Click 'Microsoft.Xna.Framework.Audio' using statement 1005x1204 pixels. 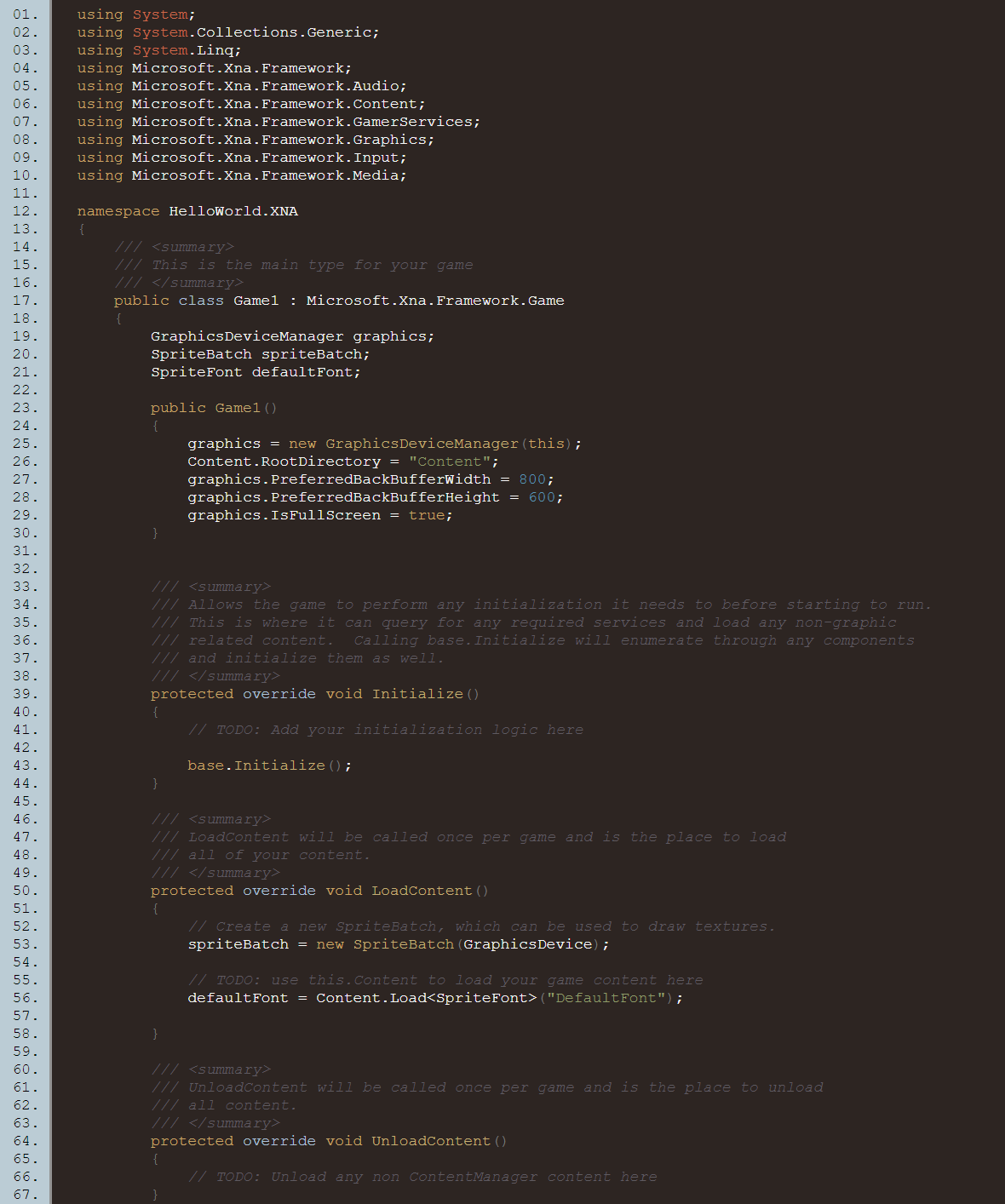(x=242, y=86)
